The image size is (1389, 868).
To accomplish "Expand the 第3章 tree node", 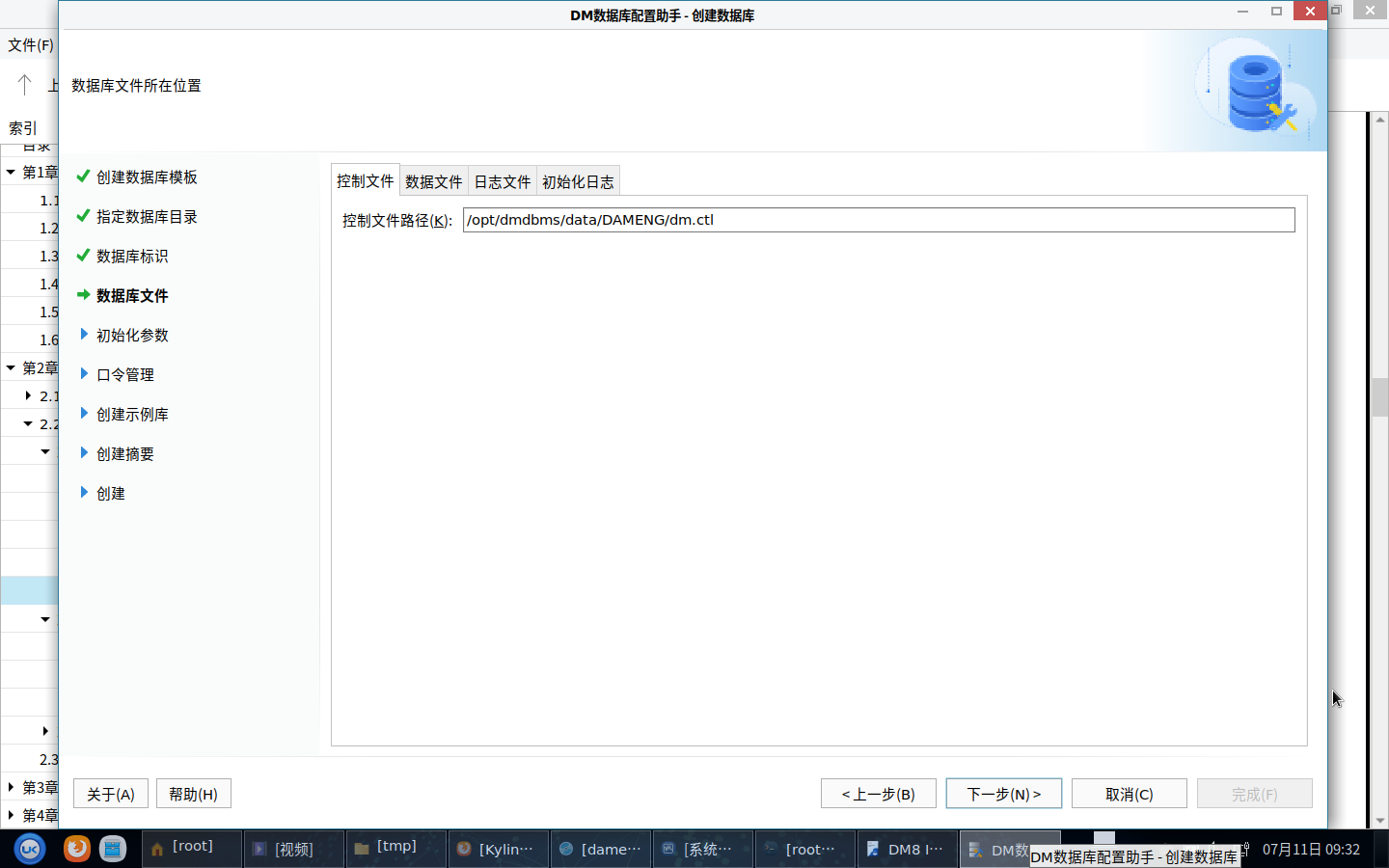I will [x=11, y=787].
